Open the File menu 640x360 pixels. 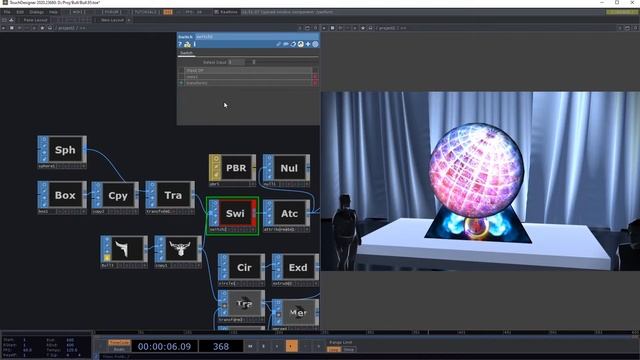[7, 12]
